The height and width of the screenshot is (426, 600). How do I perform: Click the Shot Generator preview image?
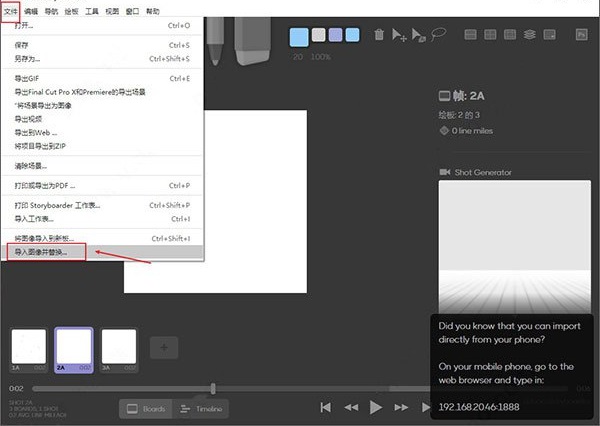(x=515, y=247)
